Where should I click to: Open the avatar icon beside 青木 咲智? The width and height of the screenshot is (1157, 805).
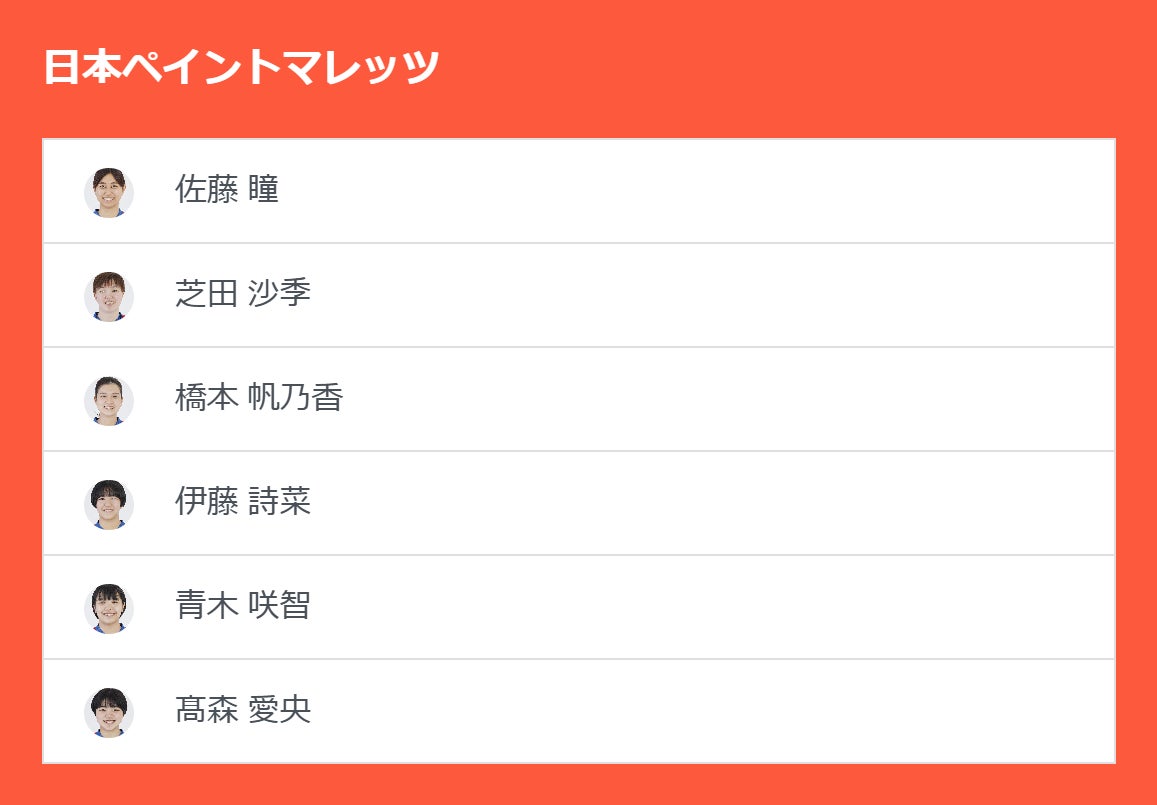coord(108,608)
